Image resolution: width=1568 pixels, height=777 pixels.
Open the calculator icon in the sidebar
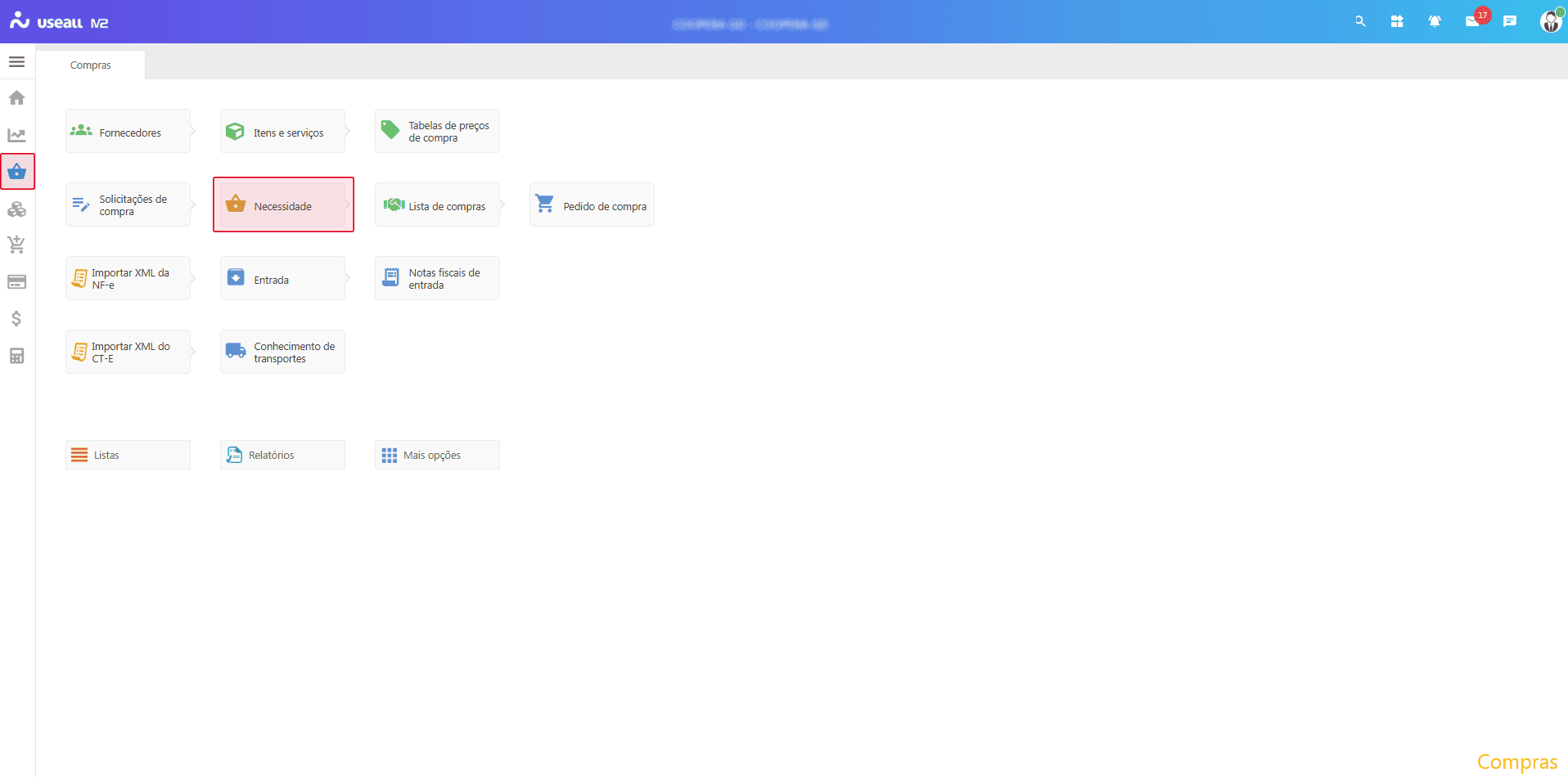(16, 356)
